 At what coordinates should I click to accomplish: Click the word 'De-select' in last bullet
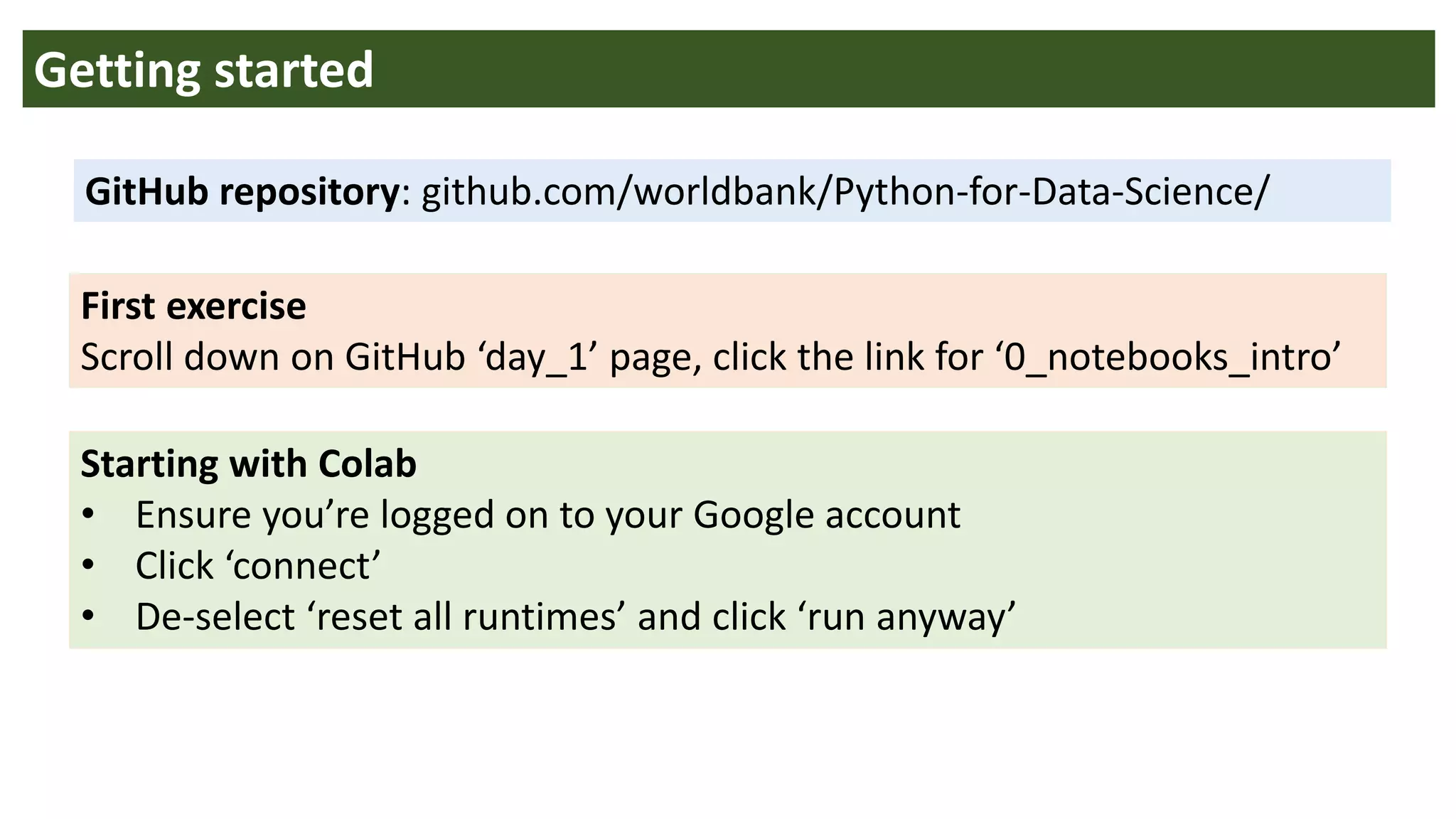[215, 616]
